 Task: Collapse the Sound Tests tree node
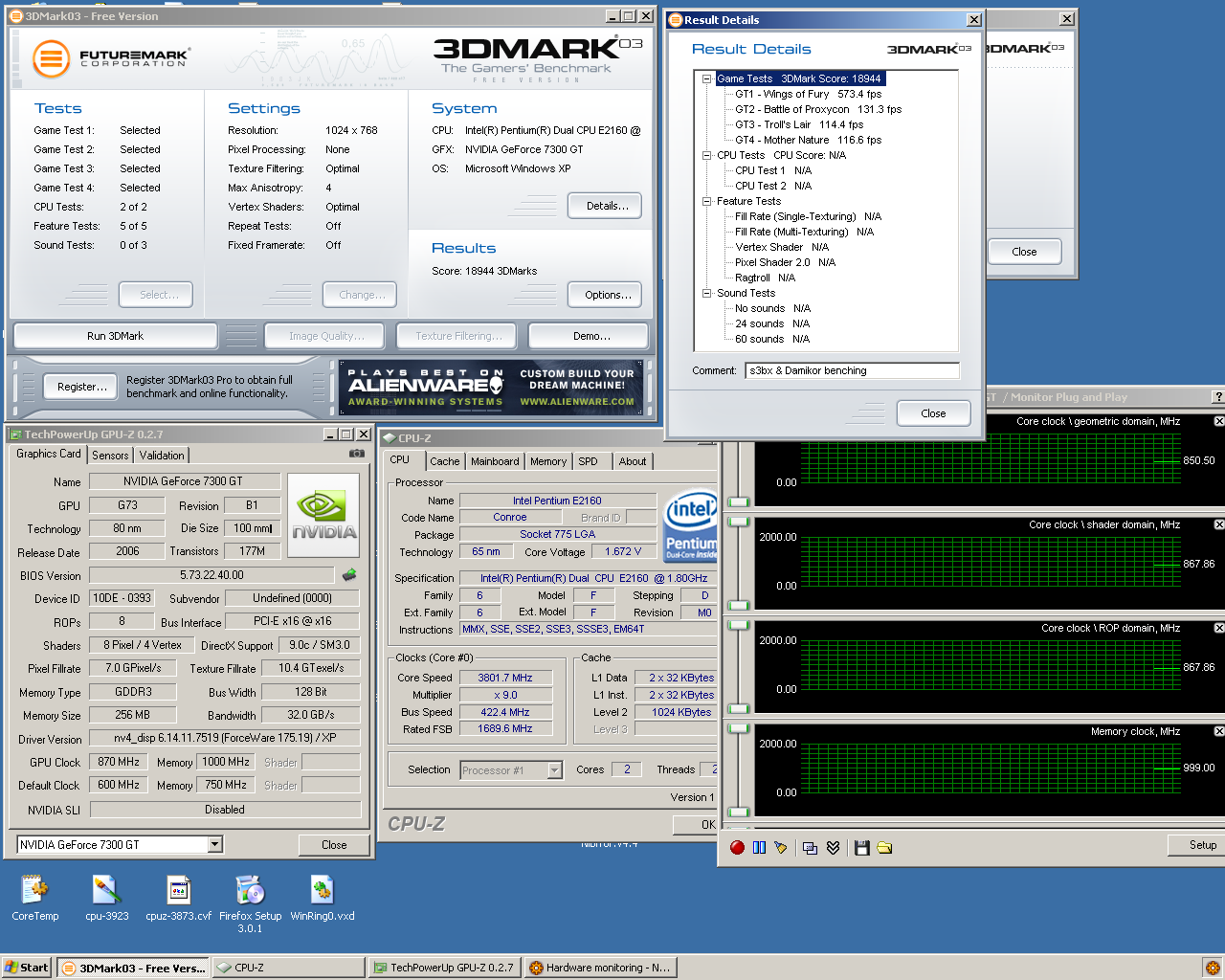(x=706, y=293)
